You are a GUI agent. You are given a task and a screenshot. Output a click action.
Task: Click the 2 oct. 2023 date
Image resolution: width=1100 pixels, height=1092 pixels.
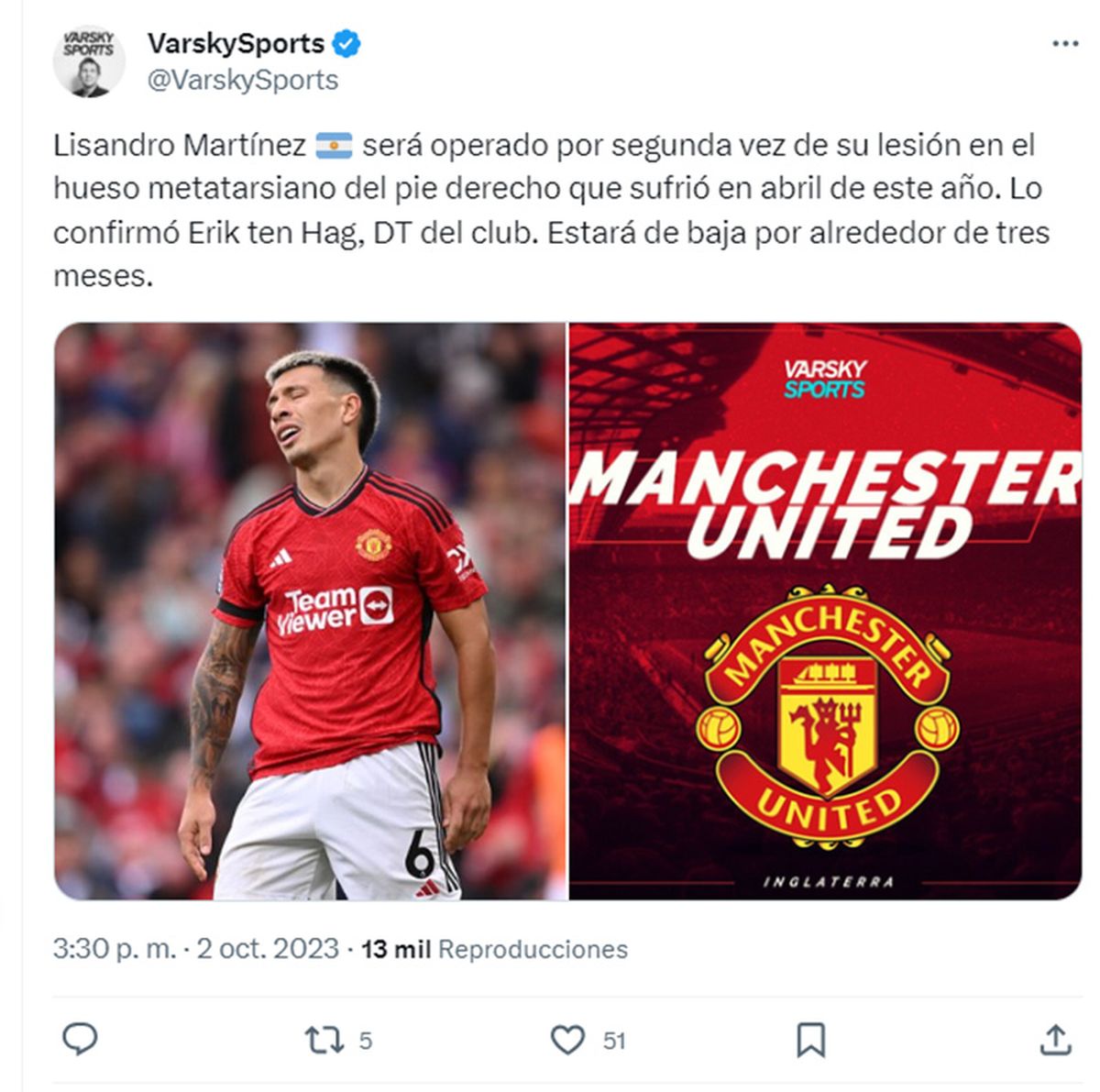[x=268, y=949]
